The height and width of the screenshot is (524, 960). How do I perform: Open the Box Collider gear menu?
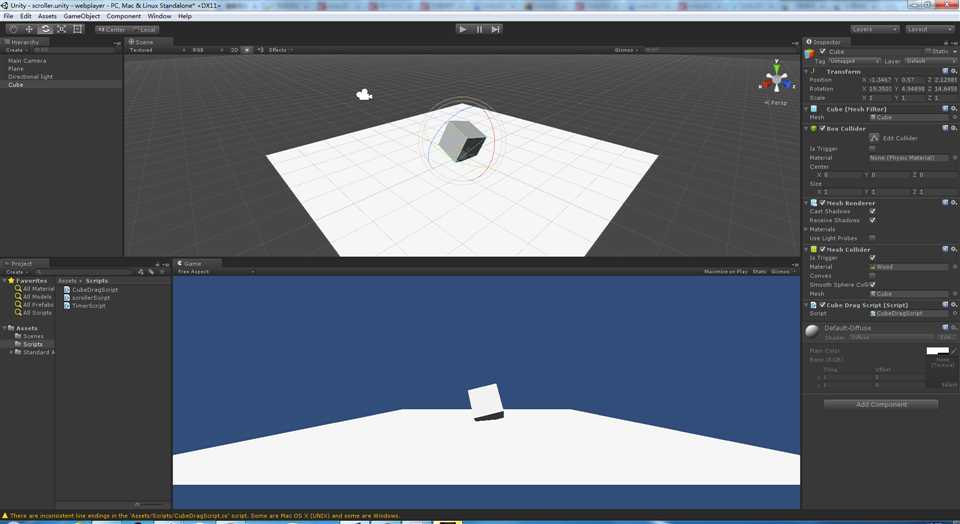954,128
